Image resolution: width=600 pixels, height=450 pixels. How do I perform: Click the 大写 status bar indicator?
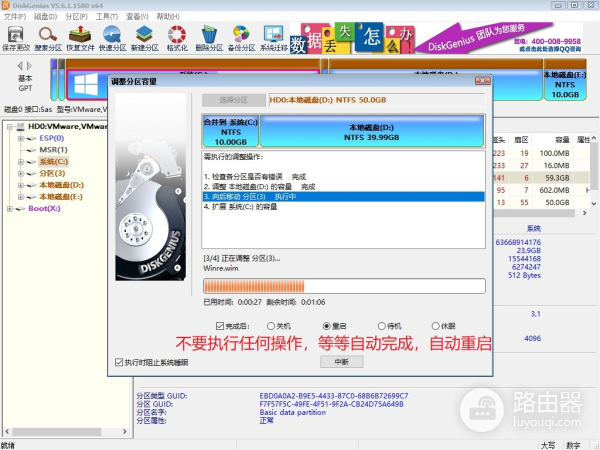pos(548,445)
